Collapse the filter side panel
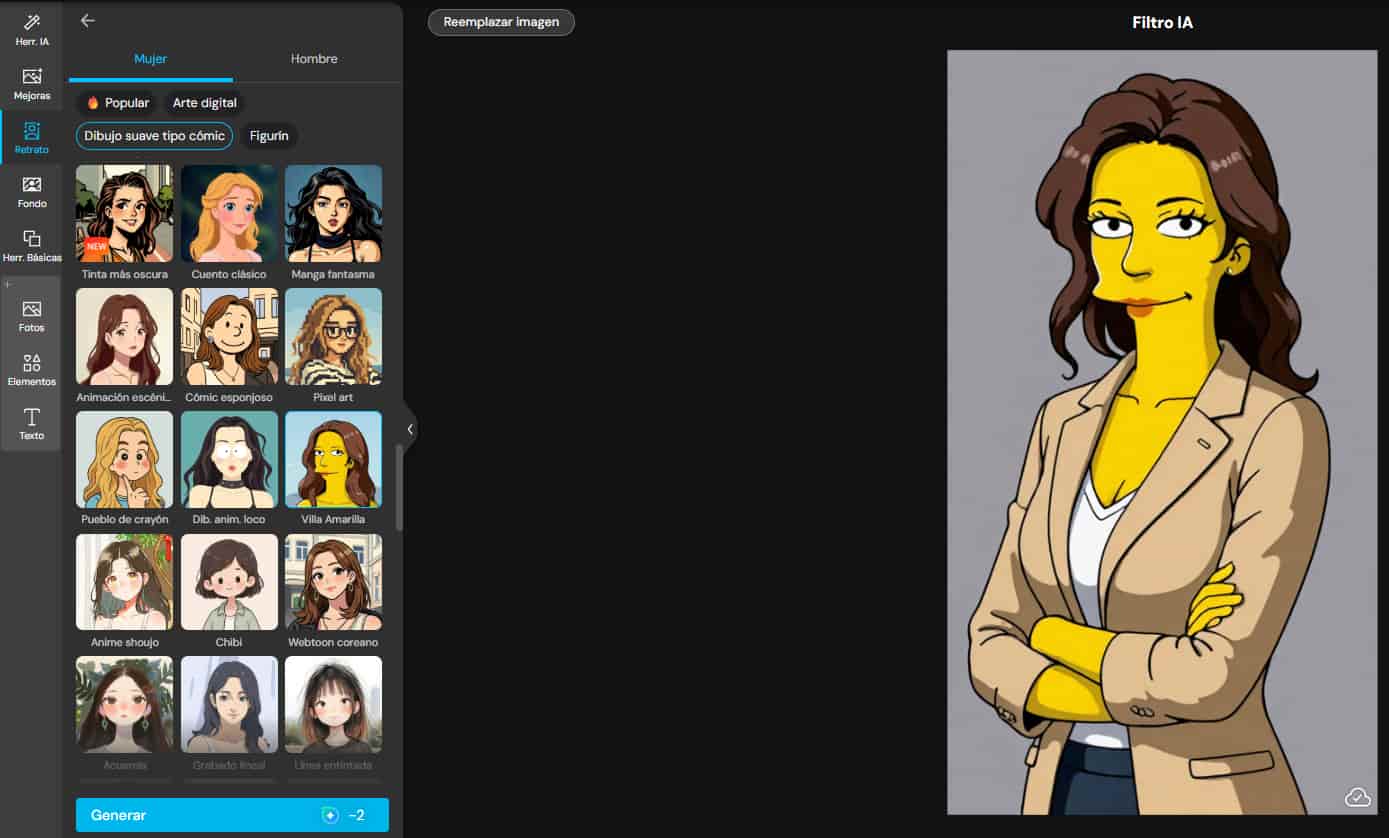 pyautogui.click(x=410, y=429)
